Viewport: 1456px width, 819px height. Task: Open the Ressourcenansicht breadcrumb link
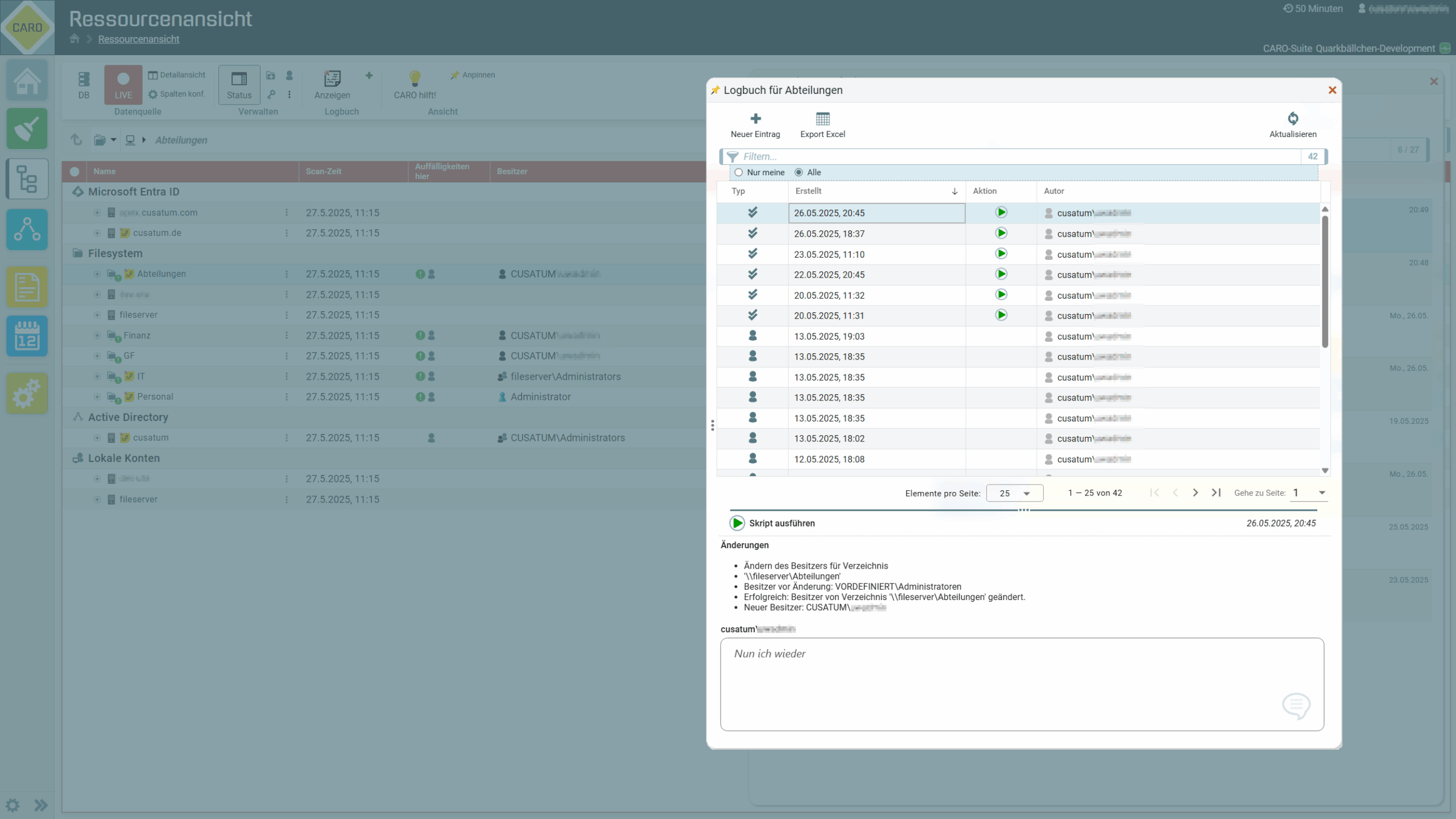pyautogui.click(x=139, y=39)
